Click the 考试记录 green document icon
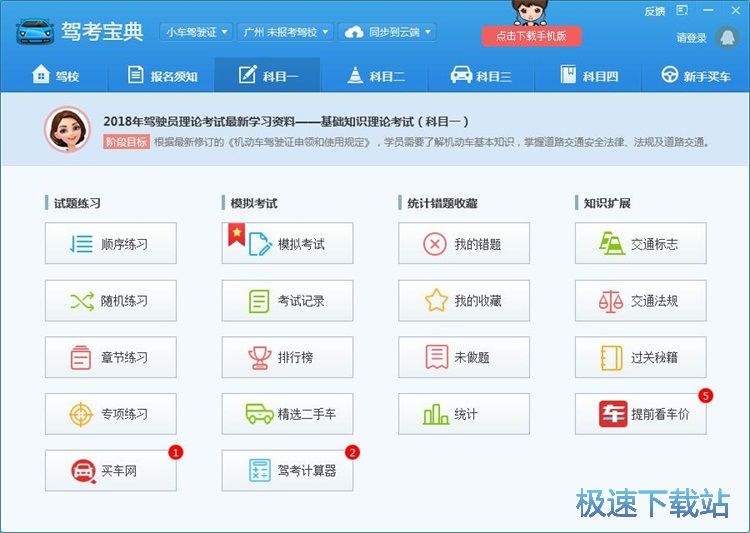750x533 pixels. point(259,301)
